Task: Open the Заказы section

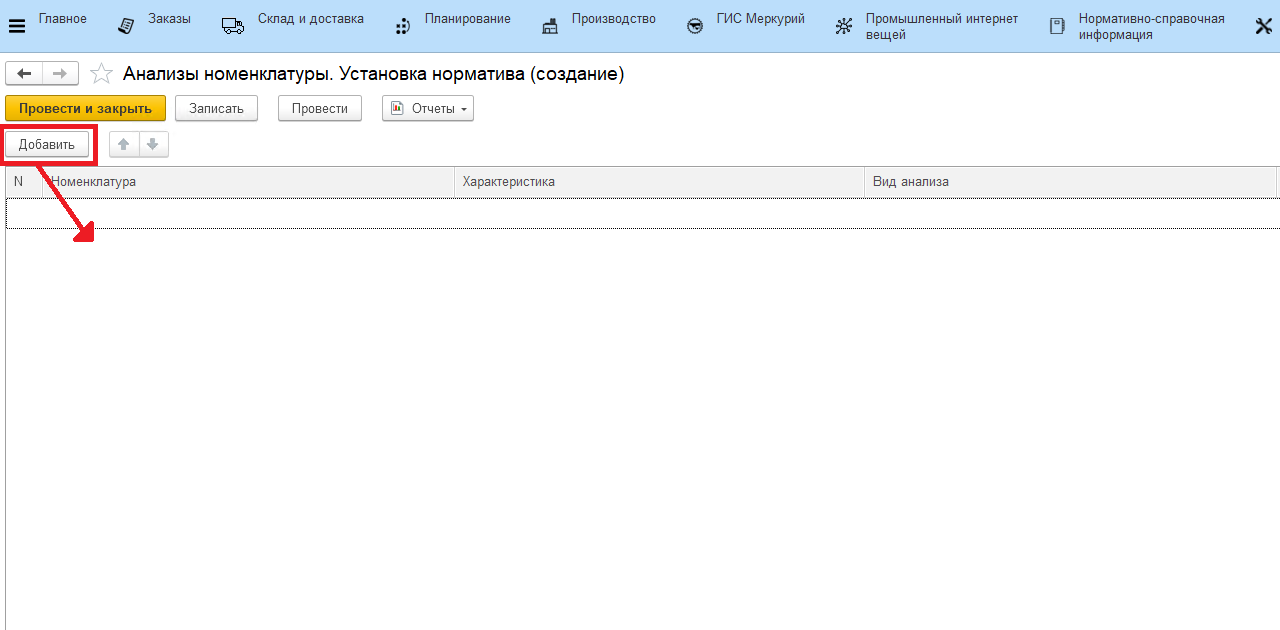Action: (169, 19)
